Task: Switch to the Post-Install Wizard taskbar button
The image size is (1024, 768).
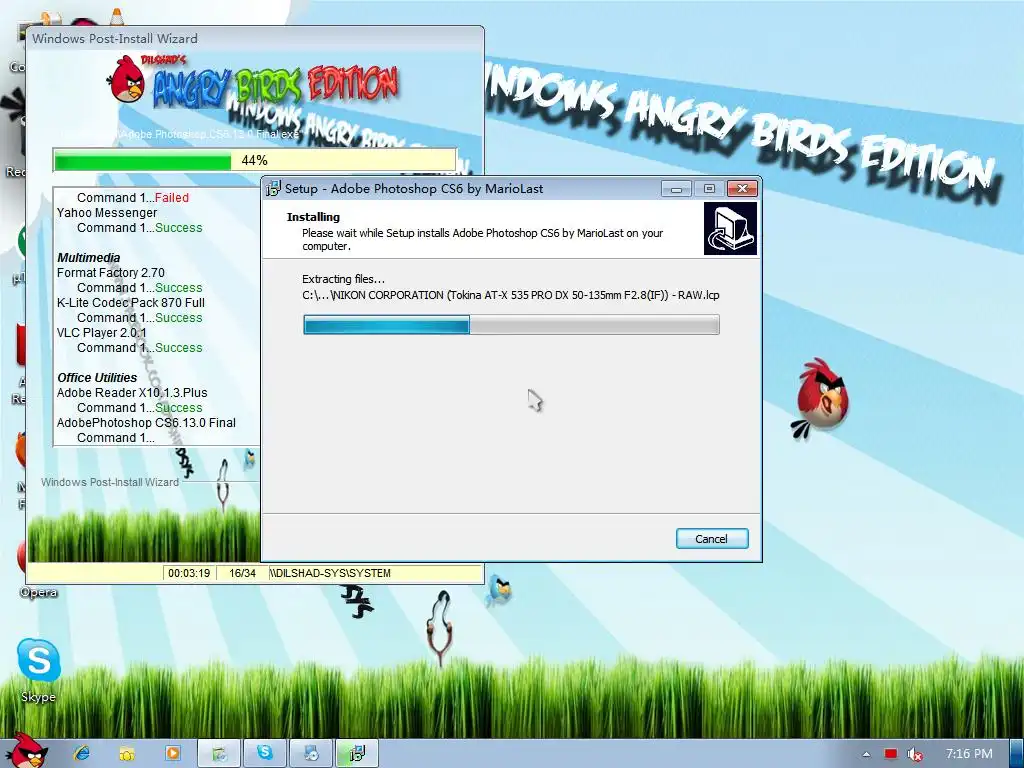Action: [x=219, y=754]
